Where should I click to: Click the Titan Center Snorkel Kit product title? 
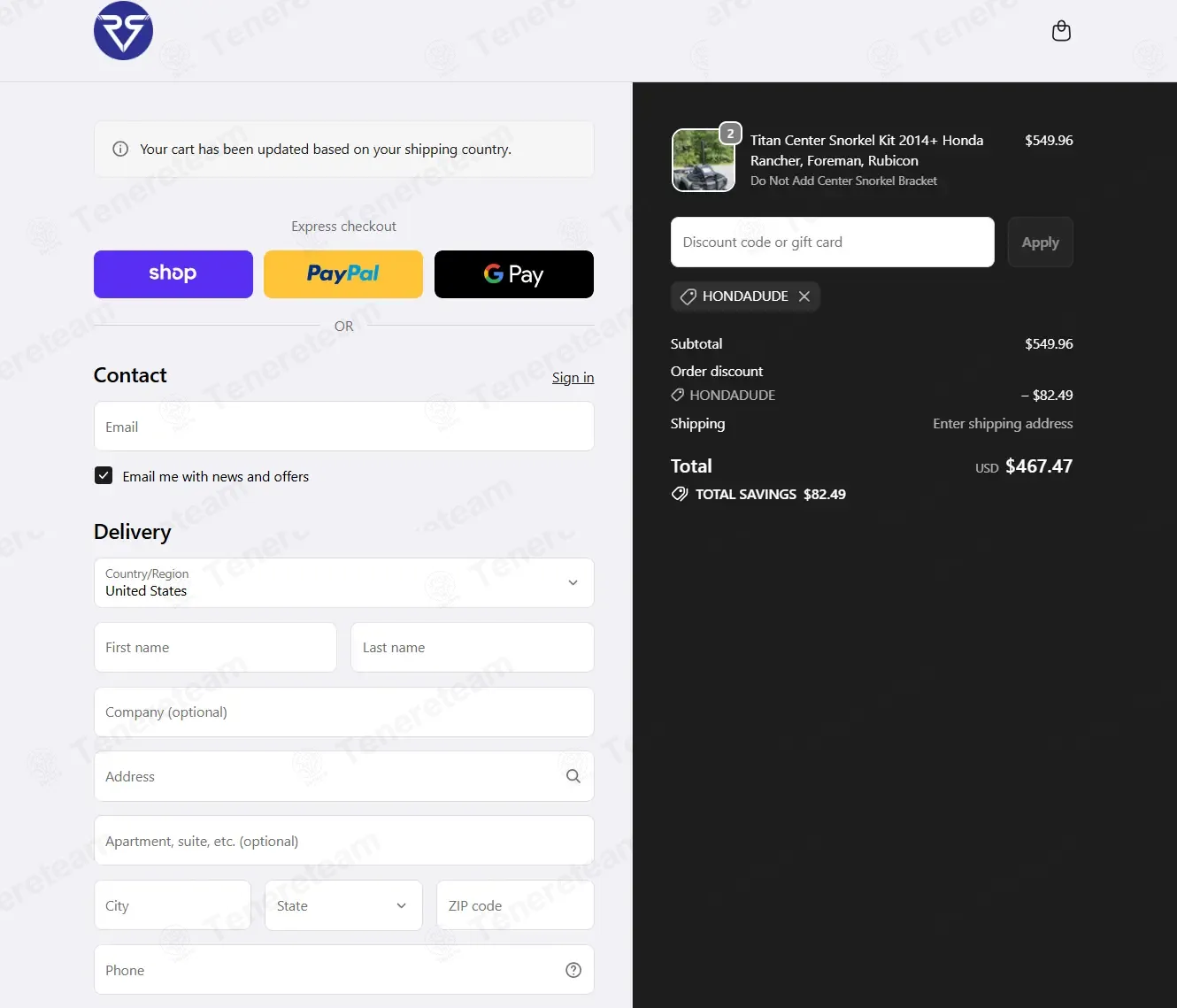point(866,150)
